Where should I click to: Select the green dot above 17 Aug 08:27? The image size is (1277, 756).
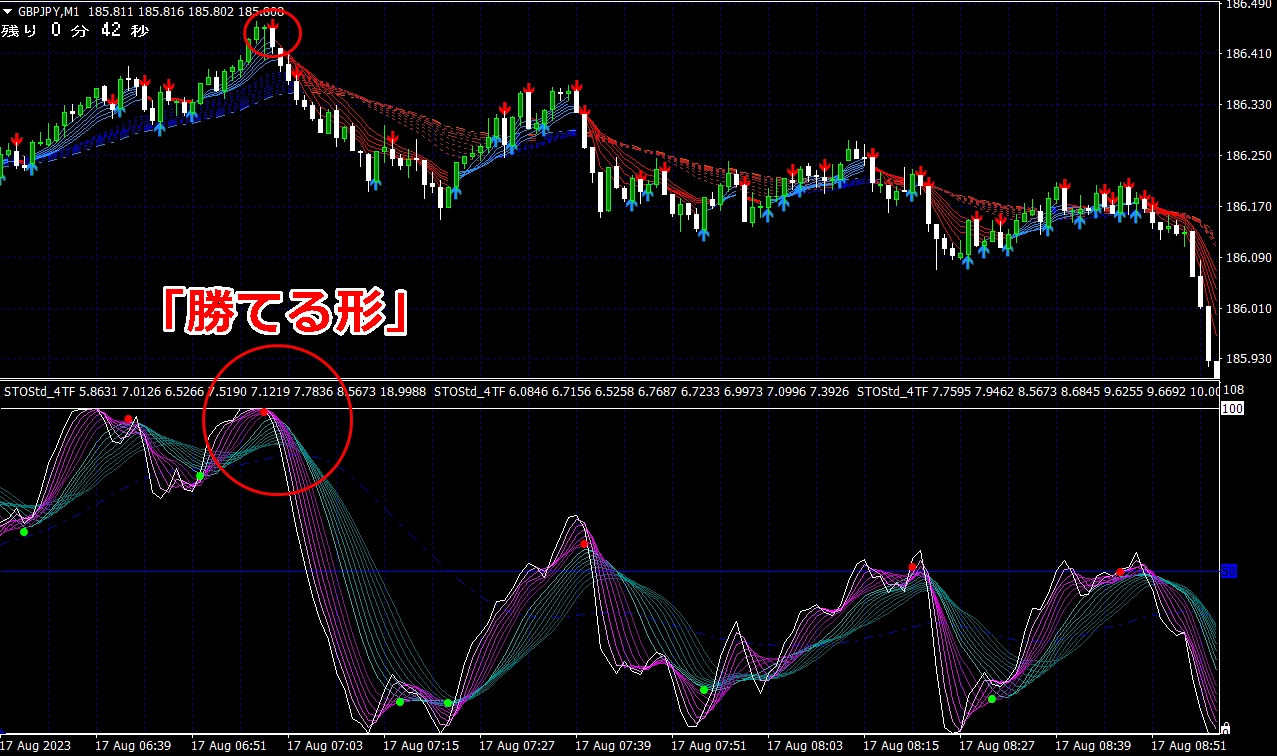[992, 699]
